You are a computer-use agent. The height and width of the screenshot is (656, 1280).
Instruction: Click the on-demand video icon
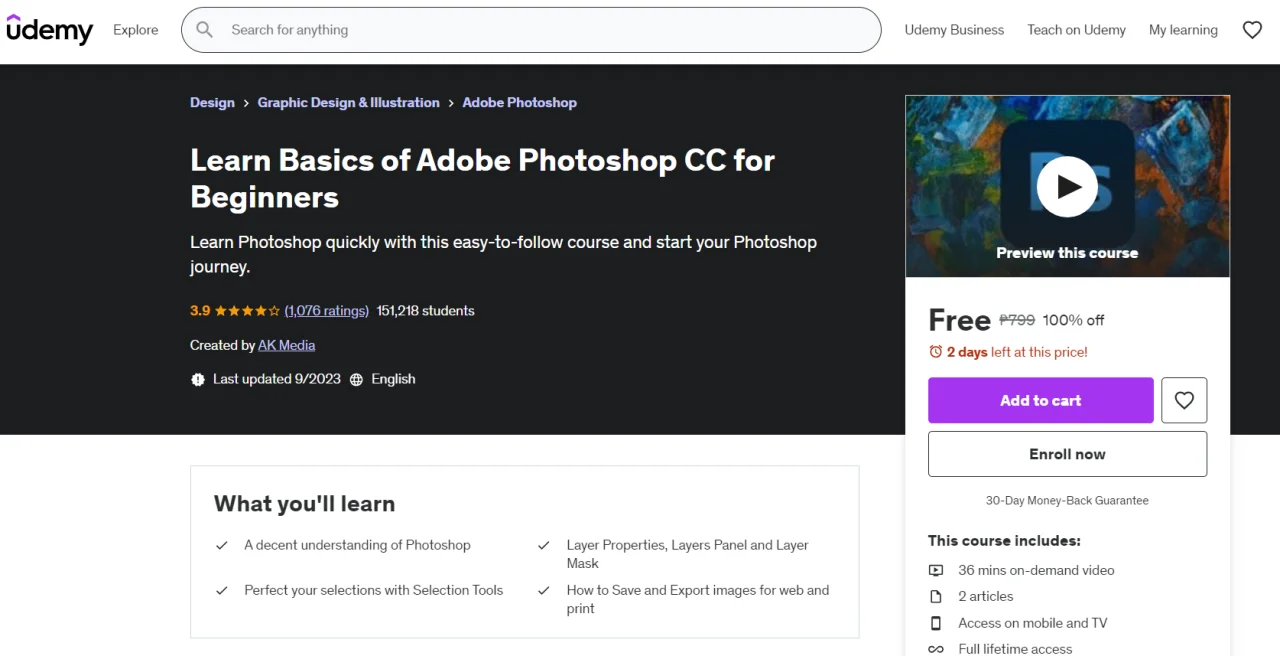[936, 571]
